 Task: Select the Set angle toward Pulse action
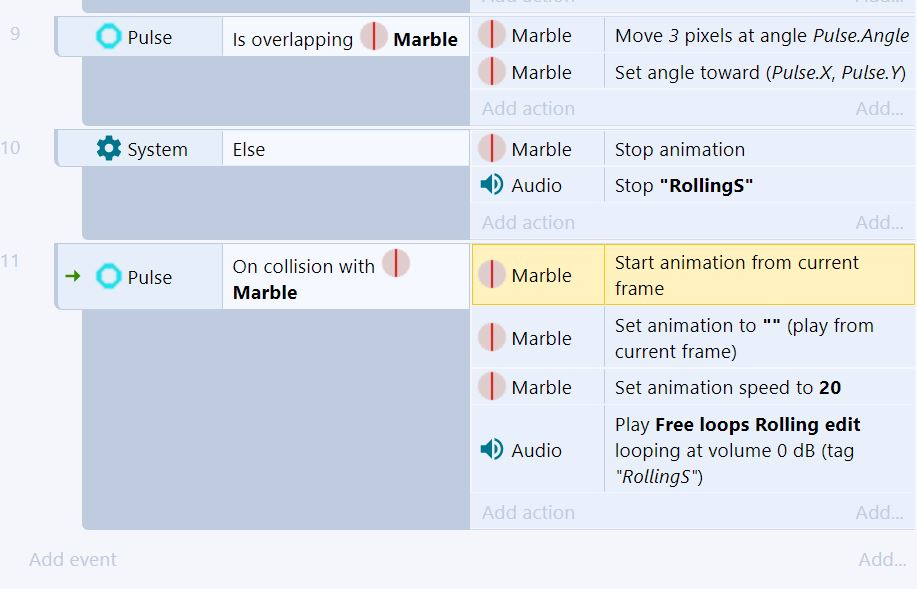[x=758, y=72]
